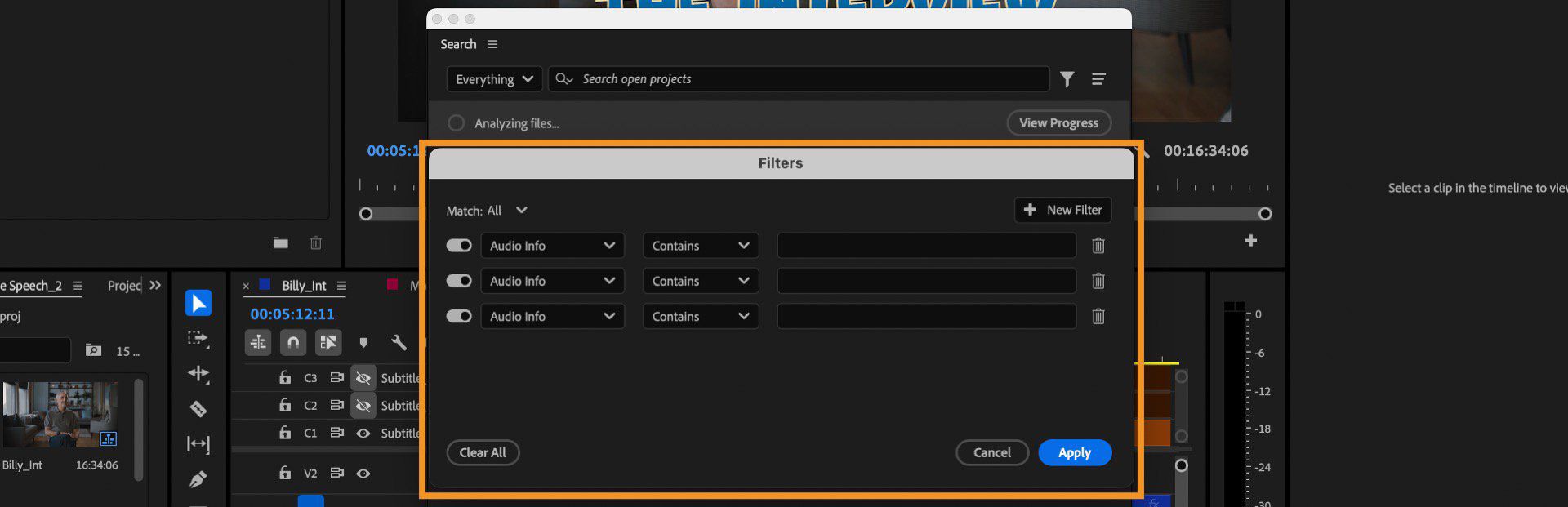Image resolution: width=1568 pixels, height=507 pixels.
Task: Click the plus button editor in monitor
Action: pos(1250,241)
